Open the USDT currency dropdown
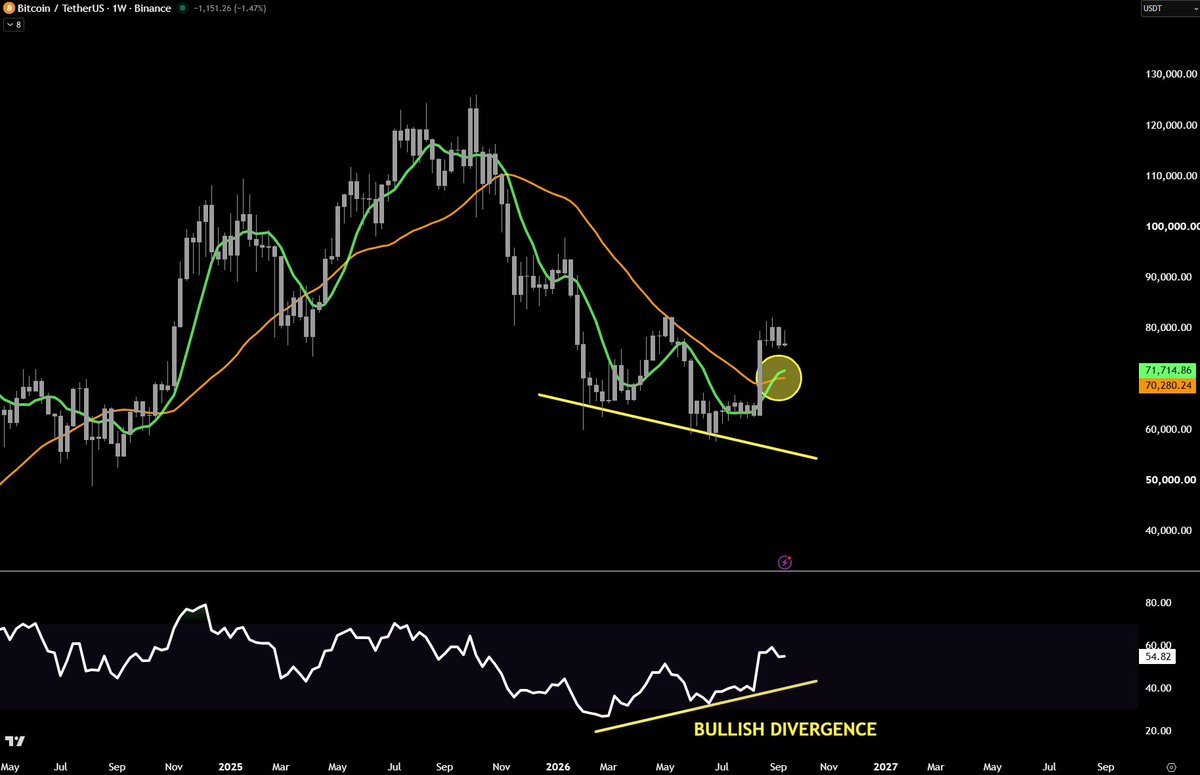Image resolution: width=1200 pixels, height=775 pixels. (x=1169, y=8)
